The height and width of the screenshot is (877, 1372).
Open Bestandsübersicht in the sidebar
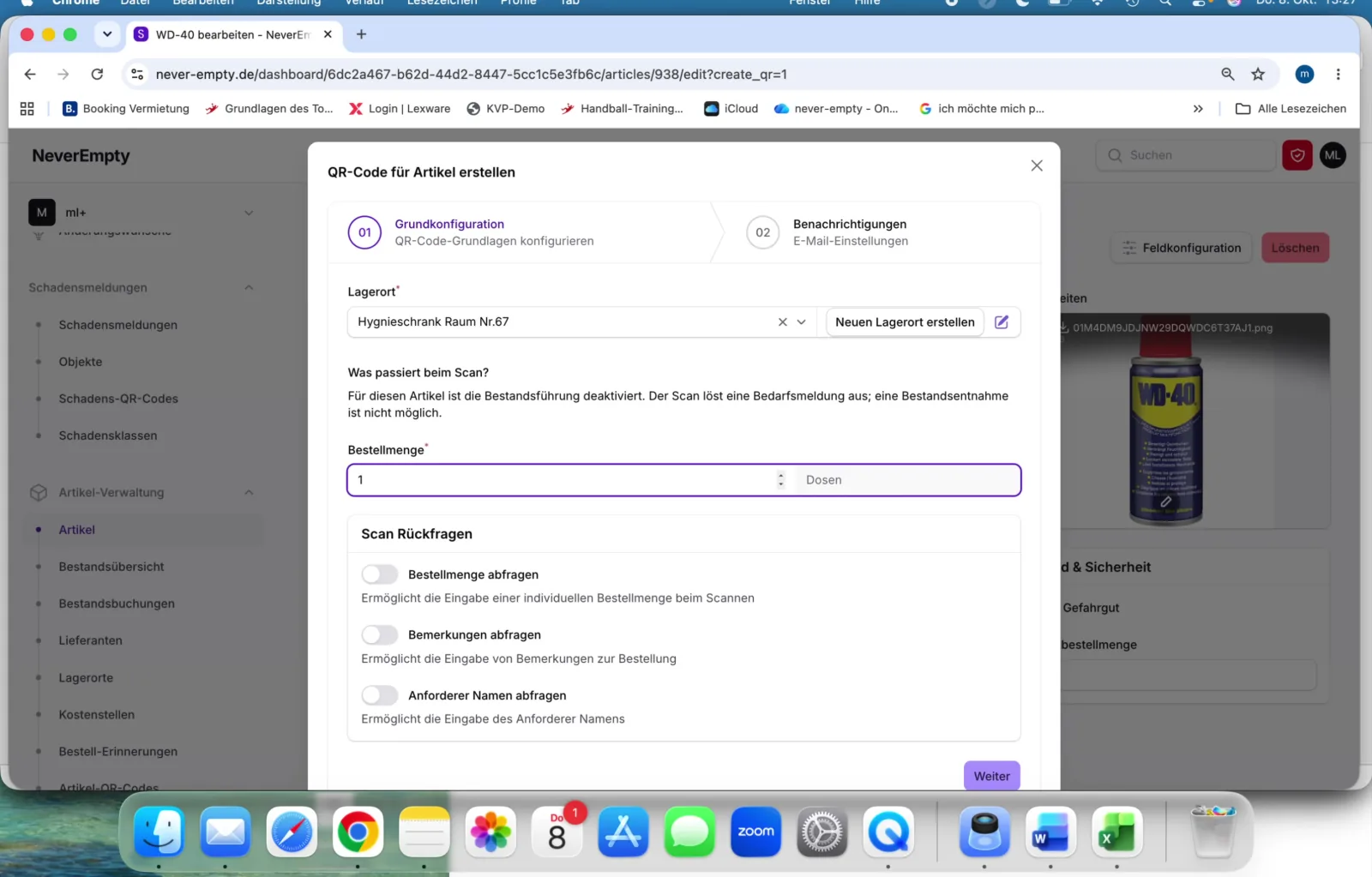[111, 567]
